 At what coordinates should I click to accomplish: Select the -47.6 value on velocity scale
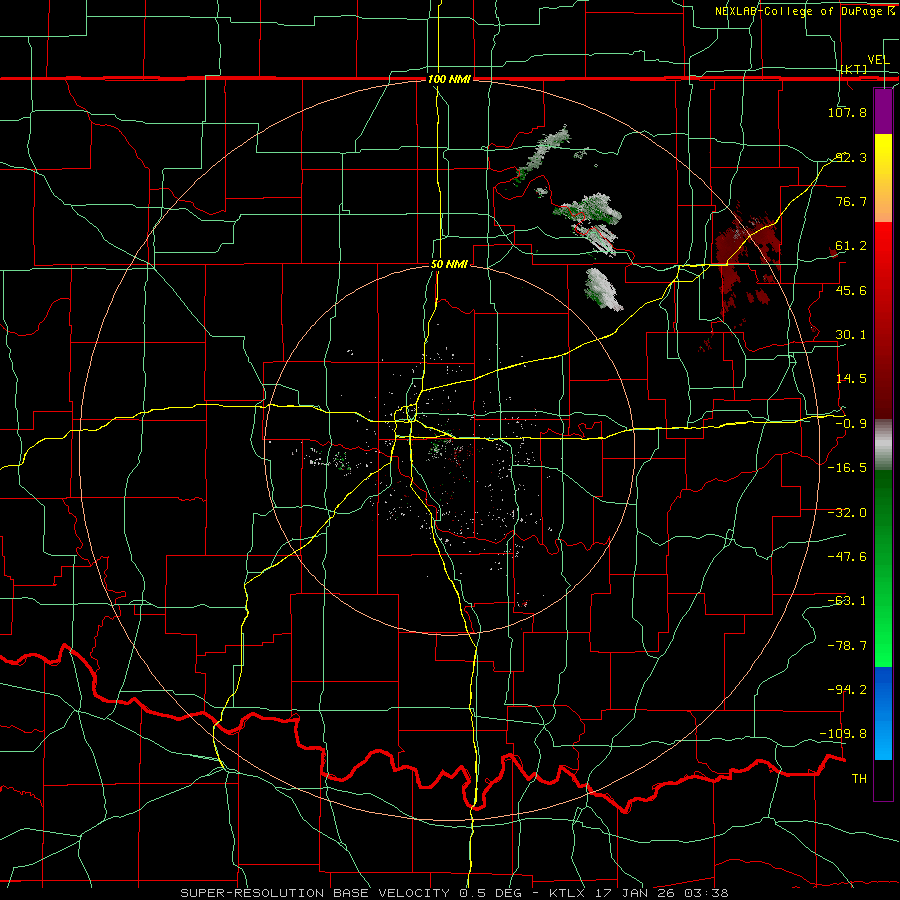click(847, 557)
